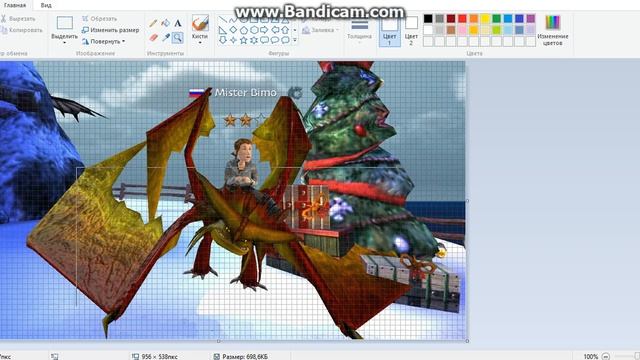Viewport: 640px width, 360px height.
Task: Pick the six-point star shape
Action: [254, 40]
